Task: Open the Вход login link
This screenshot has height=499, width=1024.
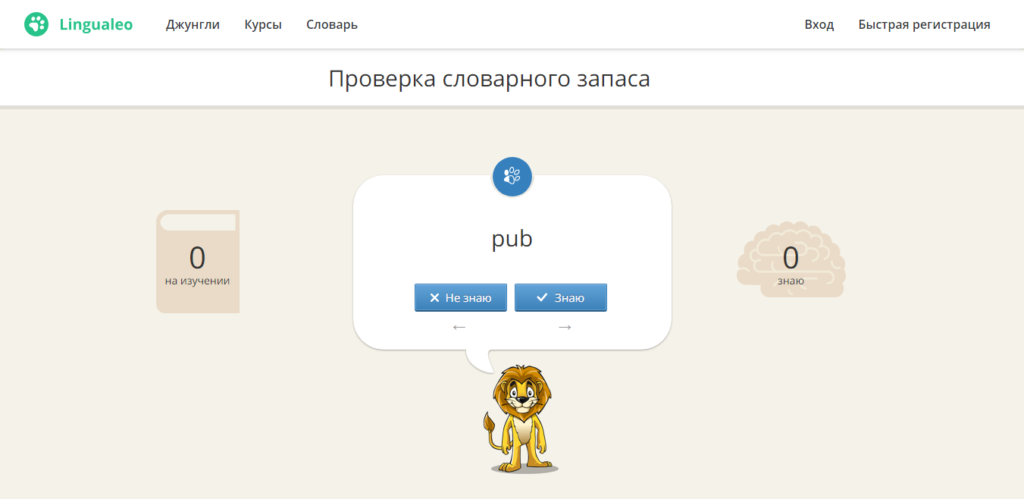Action: point(819,25)
